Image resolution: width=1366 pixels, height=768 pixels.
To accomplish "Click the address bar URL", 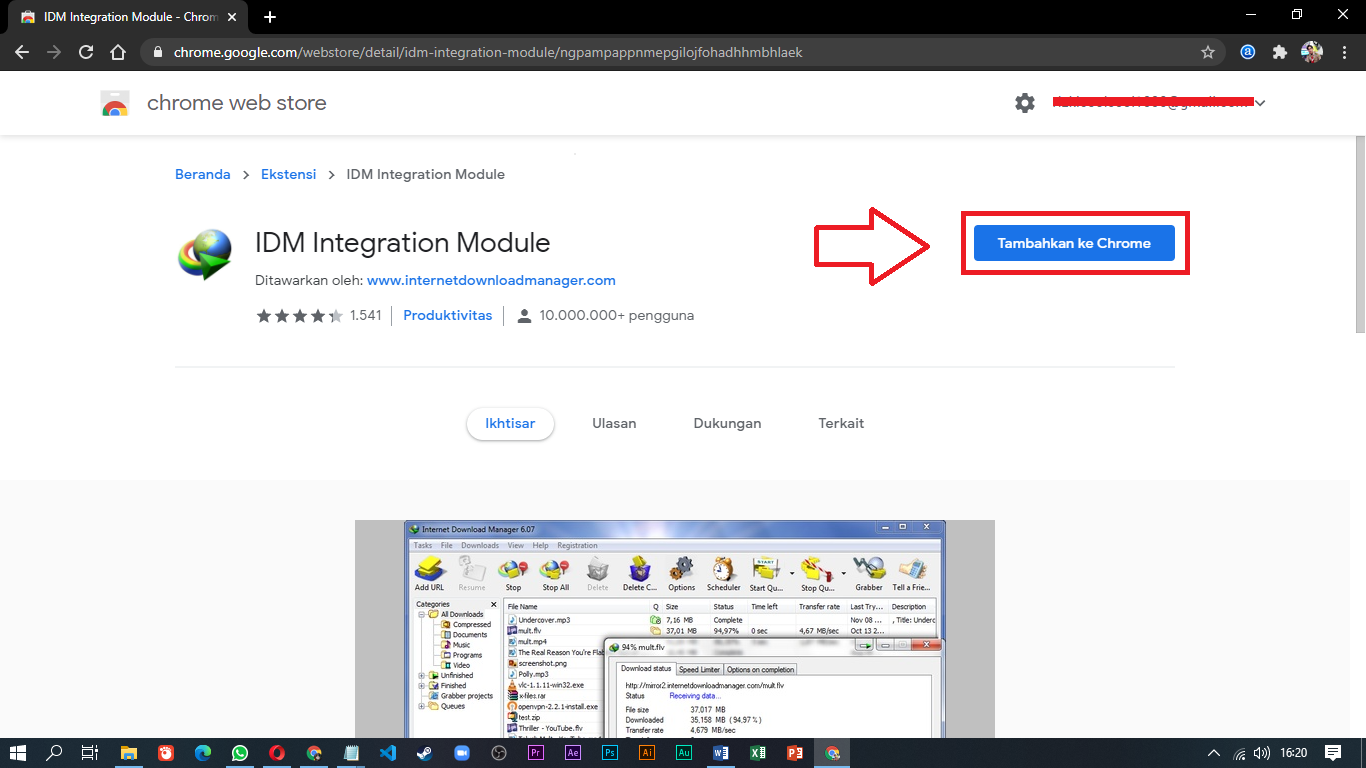I will pyautogui.click(x=488, y=52).
